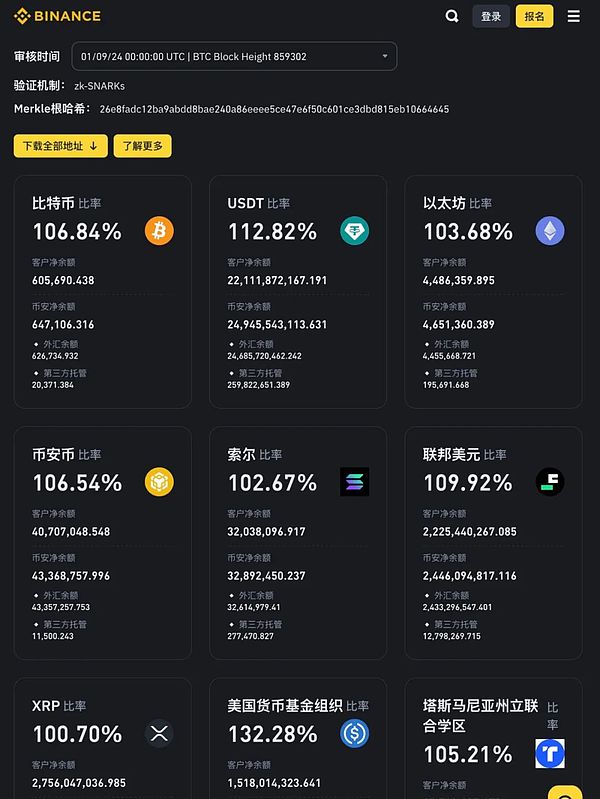Click the yellow 报名 sign-up button
This screenshot has height=799, width=600.
(x=534, y=16)
